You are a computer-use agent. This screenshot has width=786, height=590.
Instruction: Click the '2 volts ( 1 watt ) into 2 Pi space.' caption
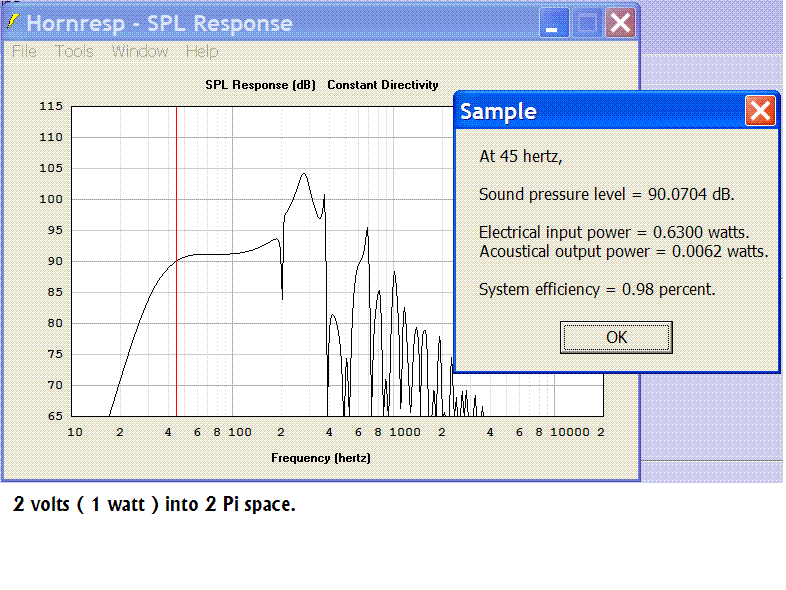coord(154,504)
